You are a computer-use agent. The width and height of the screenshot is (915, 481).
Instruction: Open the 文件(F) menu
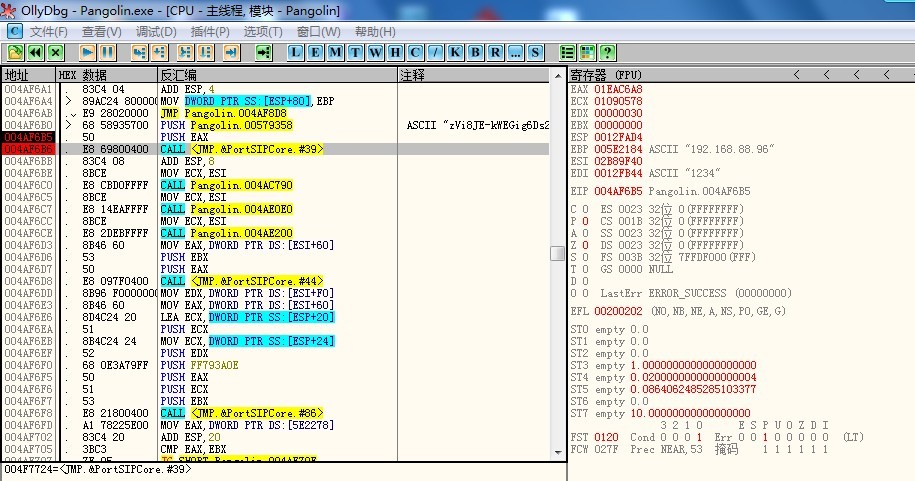tap(48, 32)
